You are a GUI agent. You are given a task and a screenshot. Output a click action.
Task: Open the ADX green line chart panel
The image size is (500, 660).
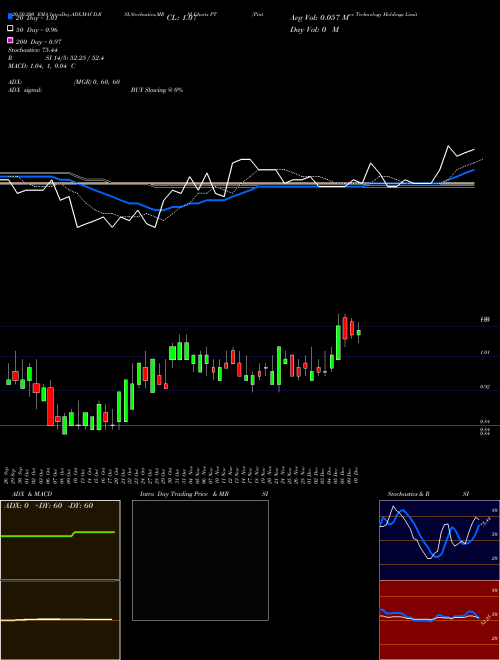[x=60, y=540]
